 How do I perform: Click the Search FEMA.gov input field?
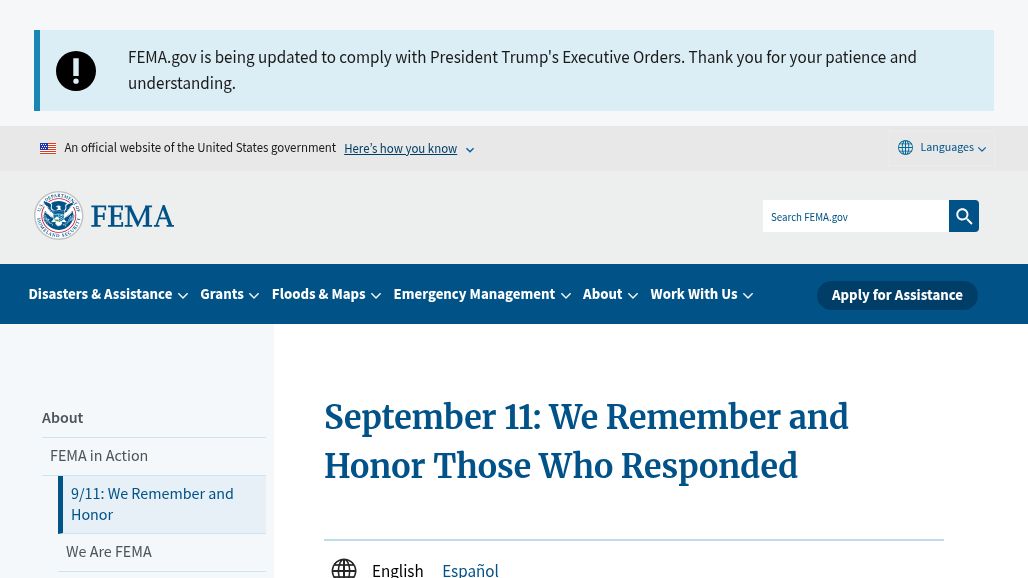[856, 216]
